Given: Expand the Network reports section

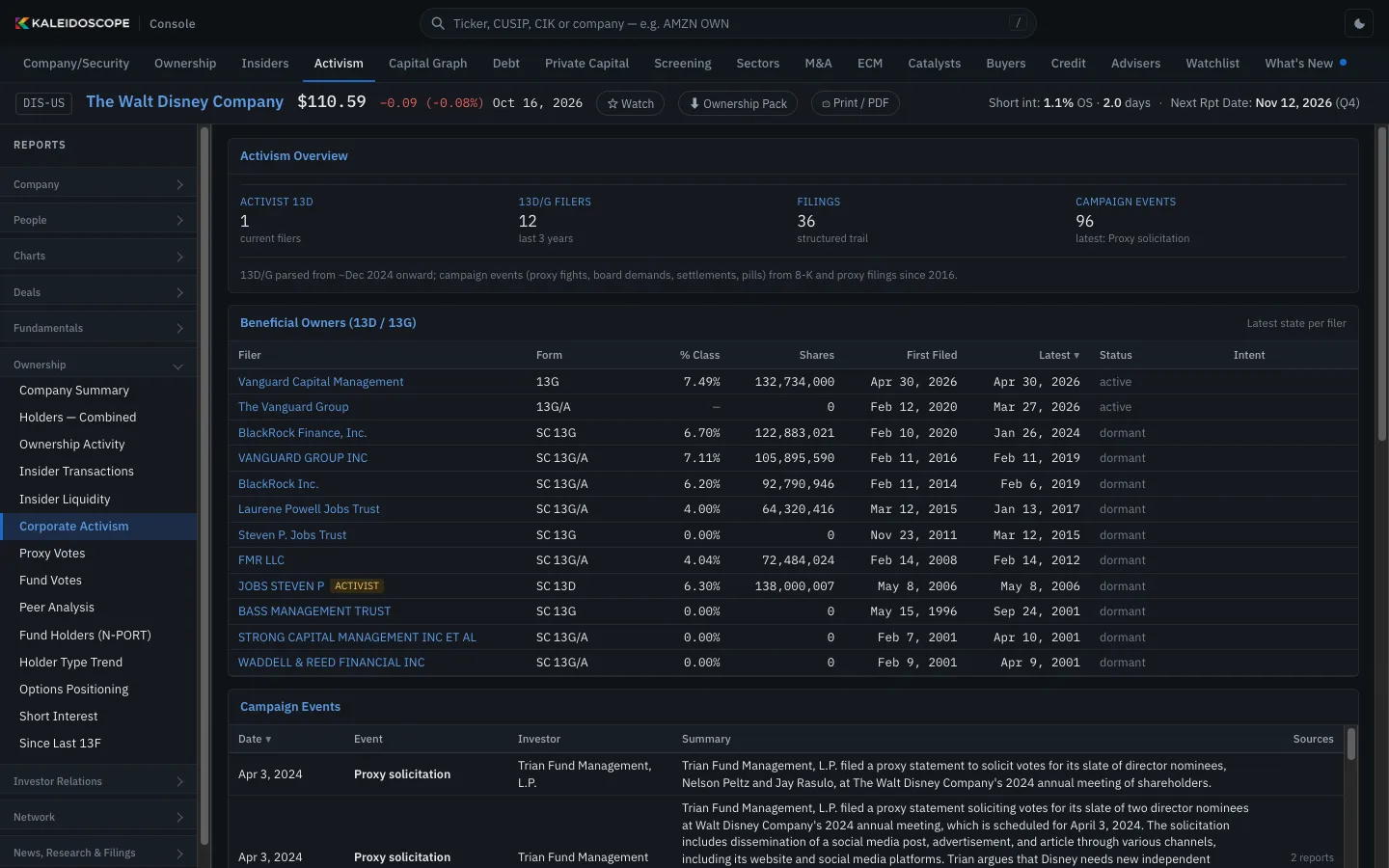Looking at the screenshot, I should [98, 817].
